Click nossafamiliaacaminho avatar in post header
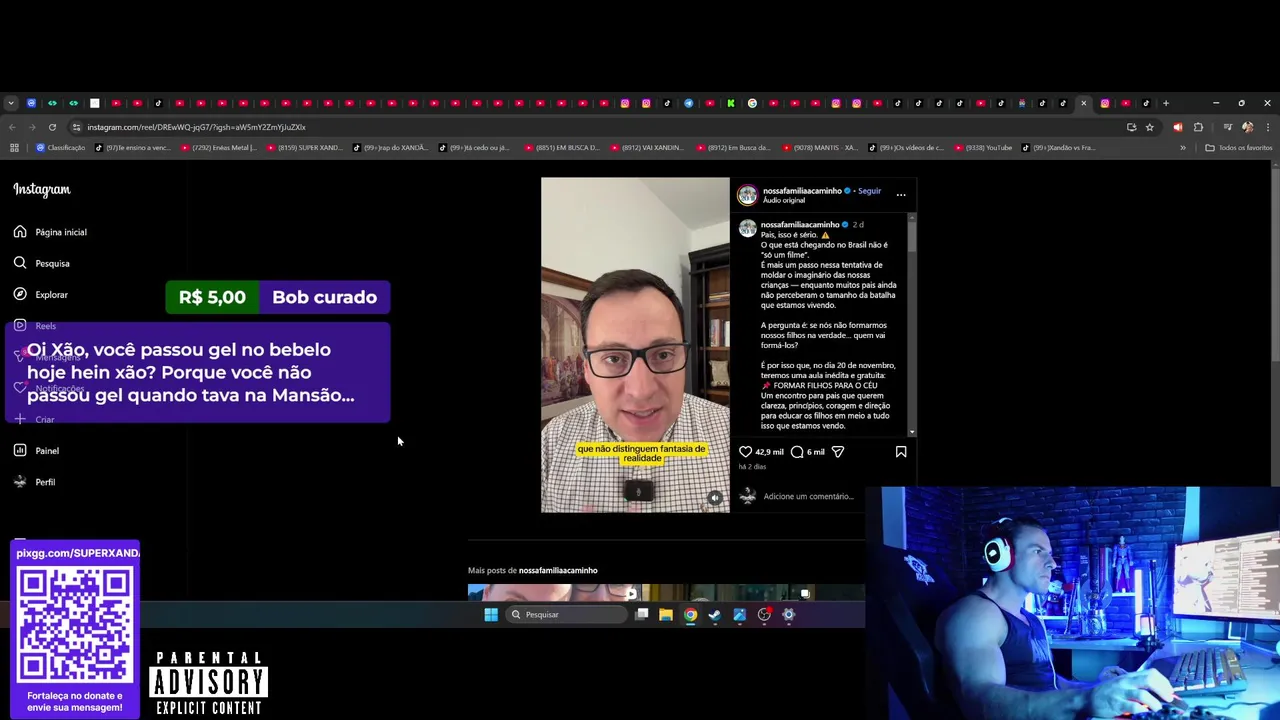 pos(747,195)
